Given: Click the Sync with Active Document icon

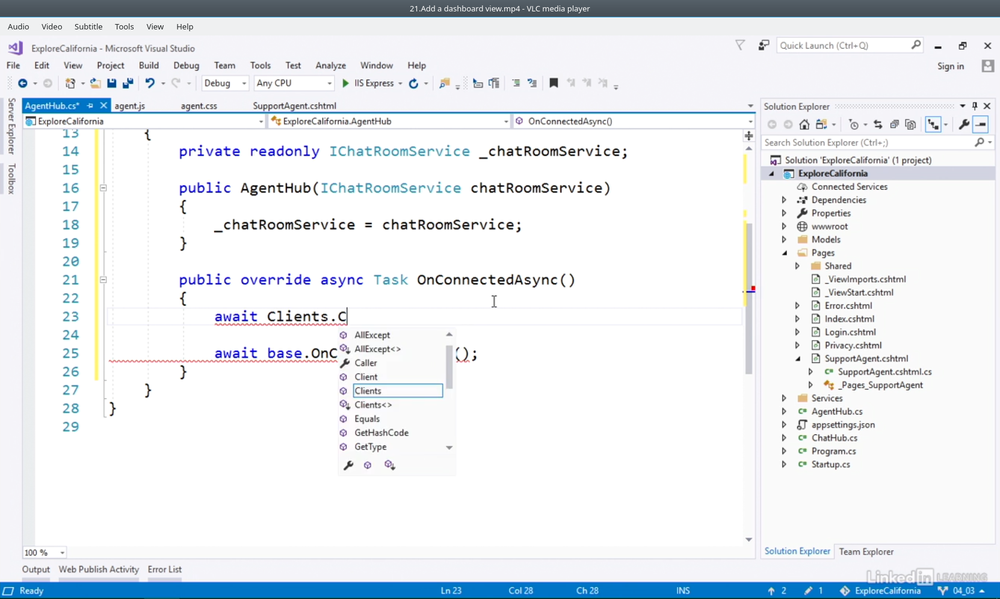Looking at the screenshot, I should (878, 124).
